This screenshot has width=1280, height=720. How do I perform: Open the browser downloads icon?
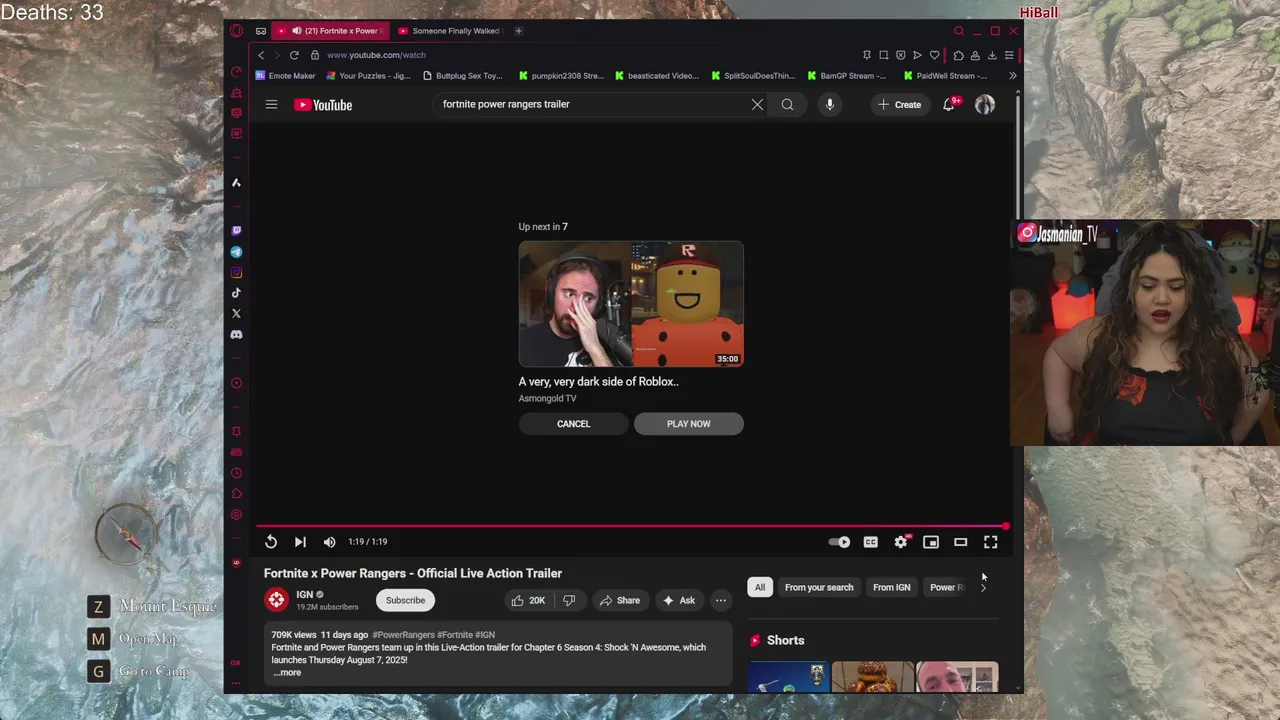(x=992, y=55)
